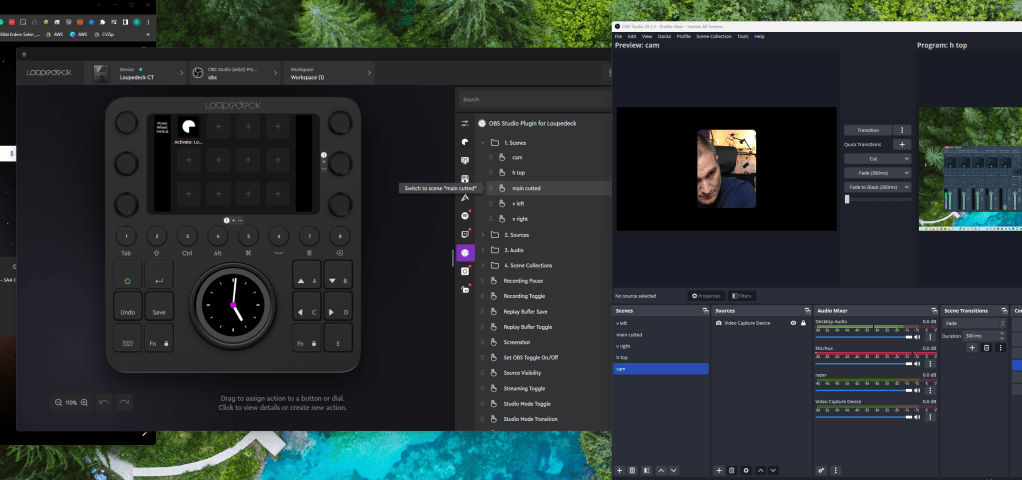Click the Properties button in OBS
This screenshot has width=1022, height=480.
[x=707, y=296]
